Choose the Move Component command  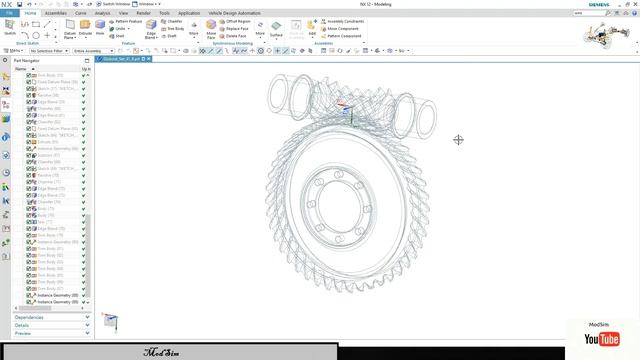[340, 29]
